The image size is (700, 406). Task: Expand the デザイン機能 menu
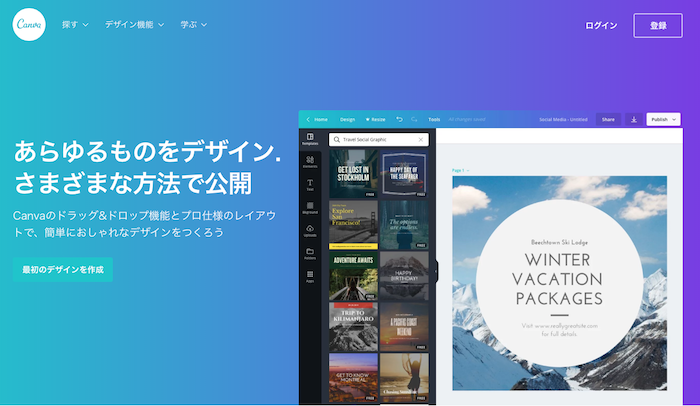(134, 25)
